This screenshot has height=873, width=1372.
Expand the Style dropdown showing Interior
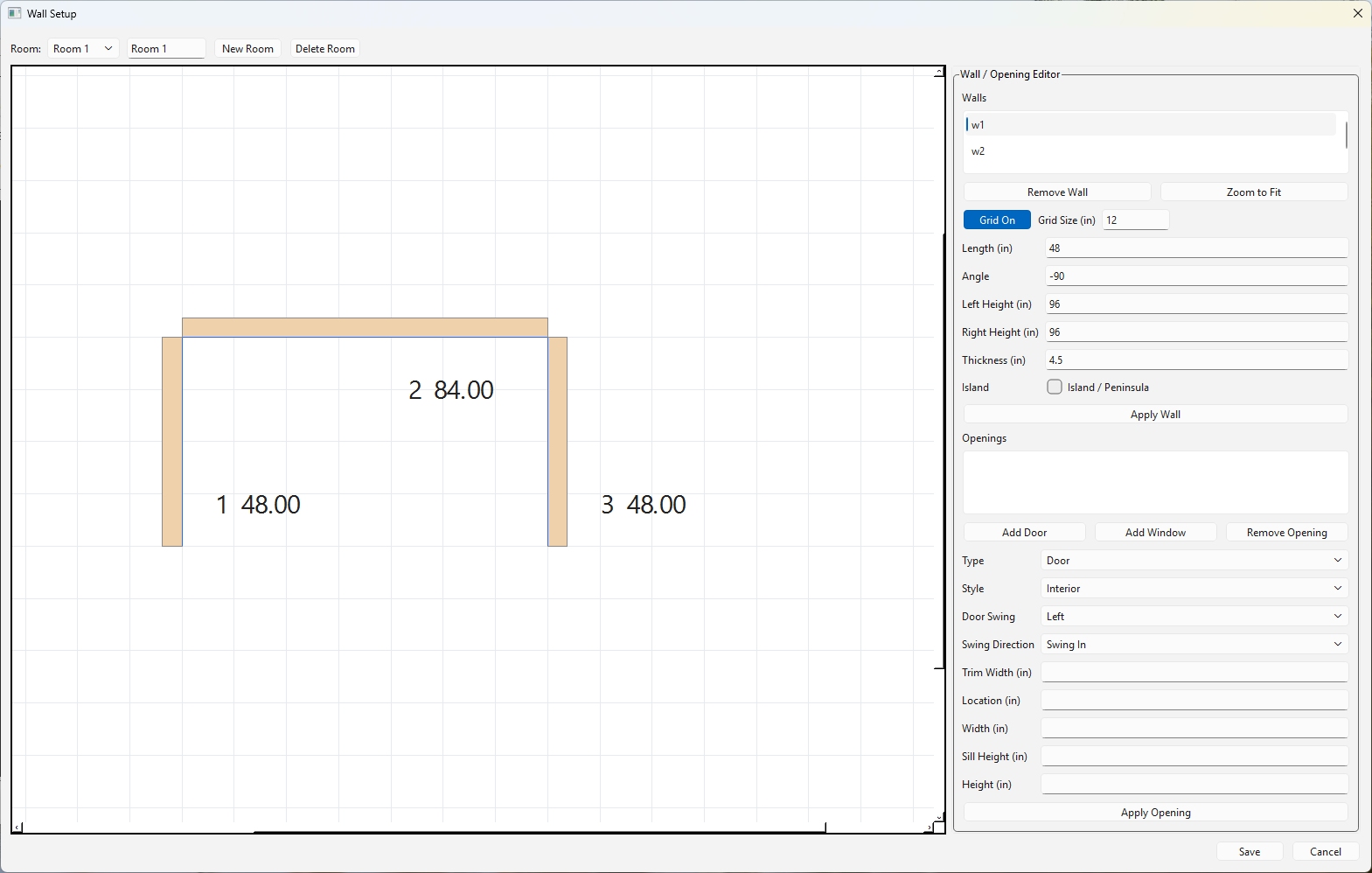pyautogui.click(x=1194, y=589)
